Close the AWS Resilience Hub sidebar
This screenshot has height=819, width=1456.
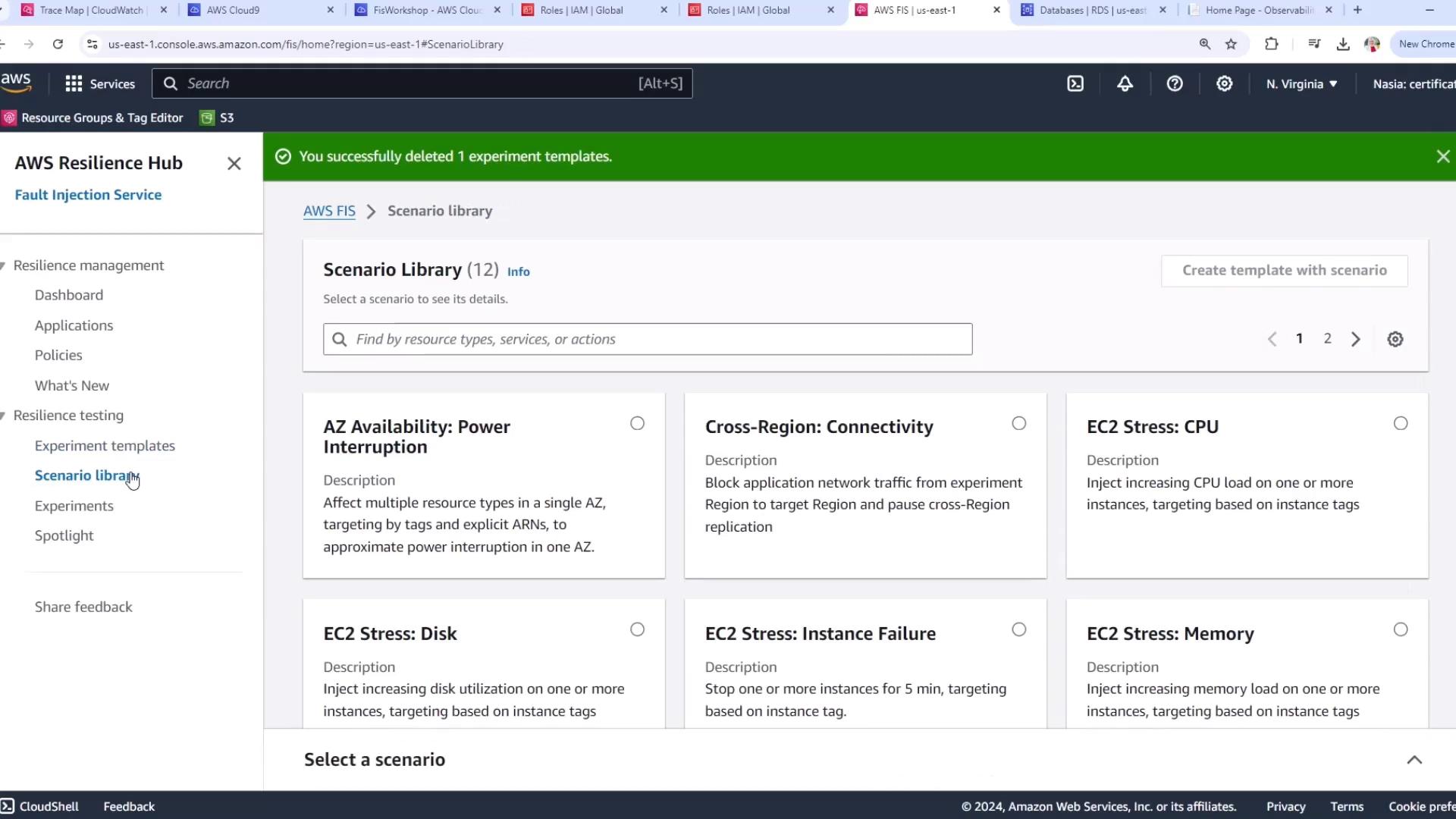[234, 164]
